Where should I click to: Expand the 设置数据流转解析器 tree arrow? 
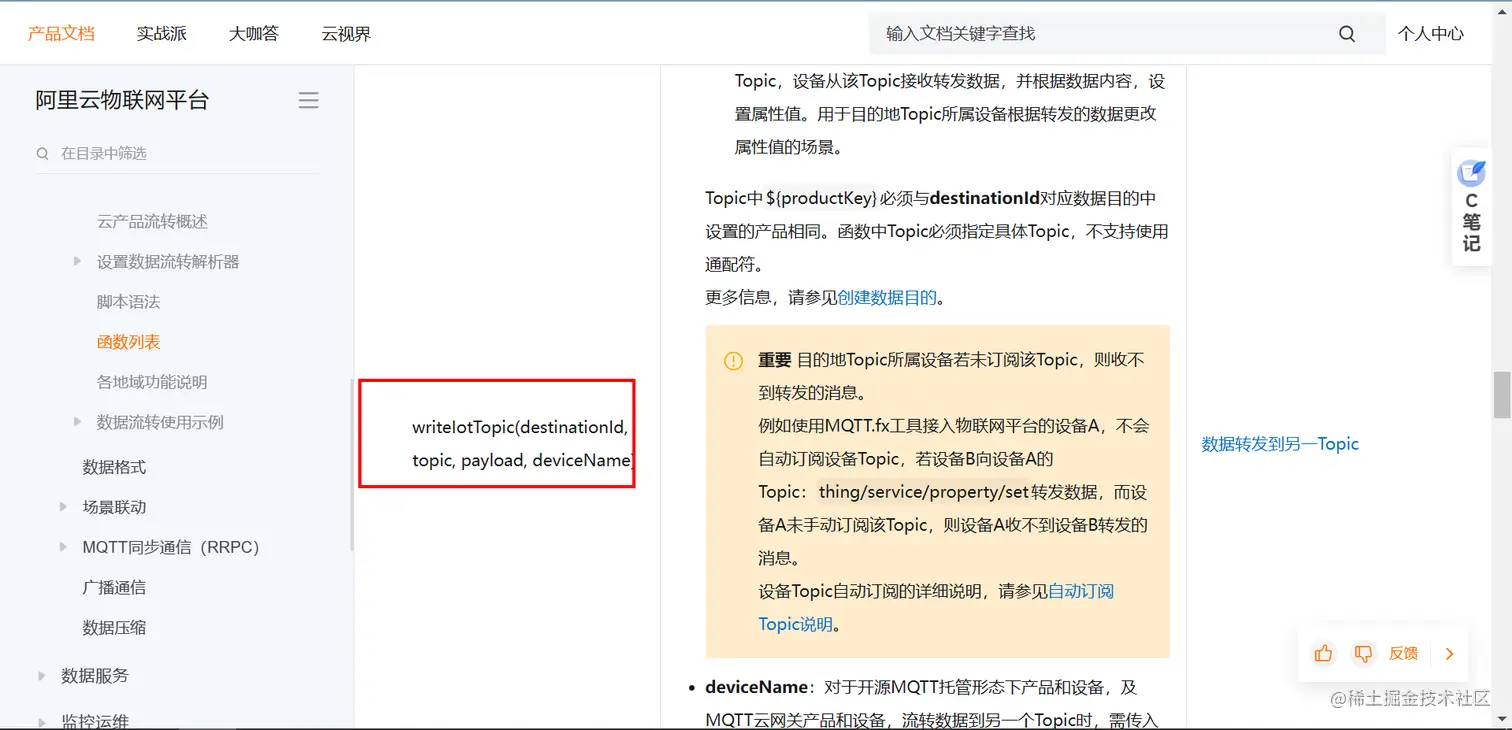[78, 261]
